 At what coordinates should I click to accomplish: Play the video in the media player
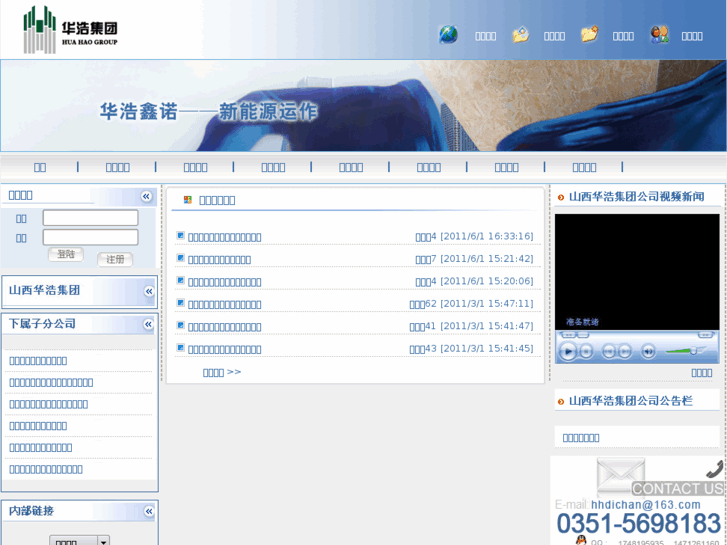[568, 351]
